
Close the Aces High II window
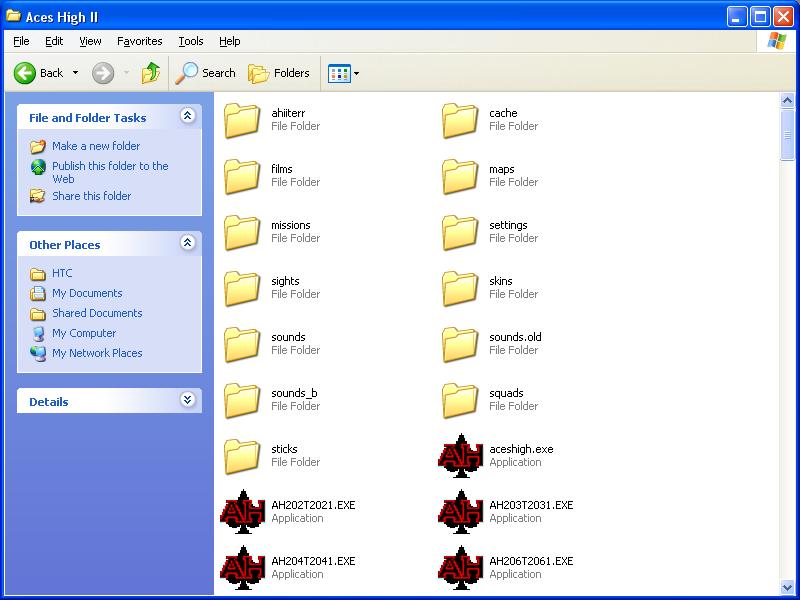[783, 17]
